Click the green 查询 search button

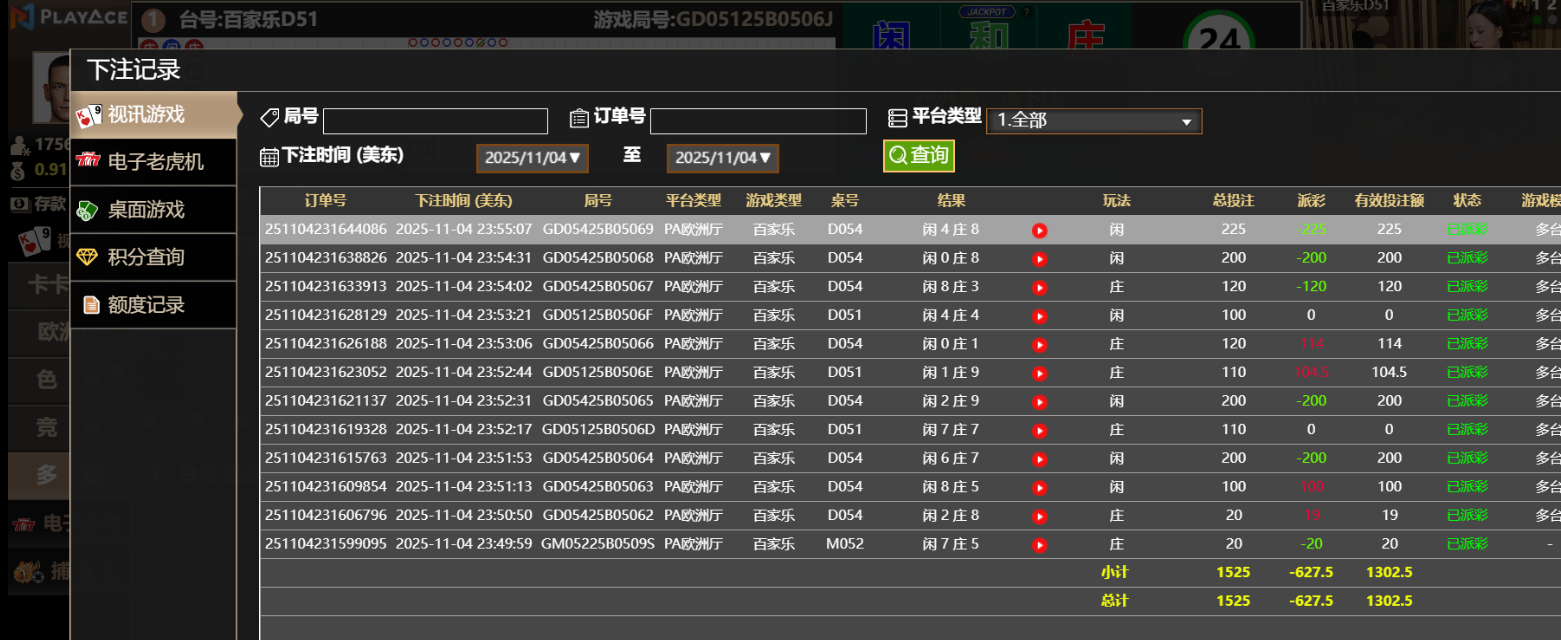coord(918,156)
